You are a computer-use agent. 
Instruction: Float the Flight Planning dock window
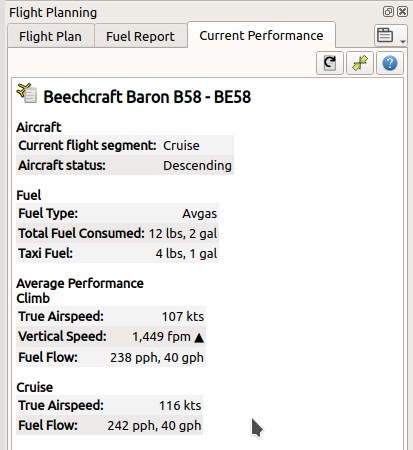point(388,12)
